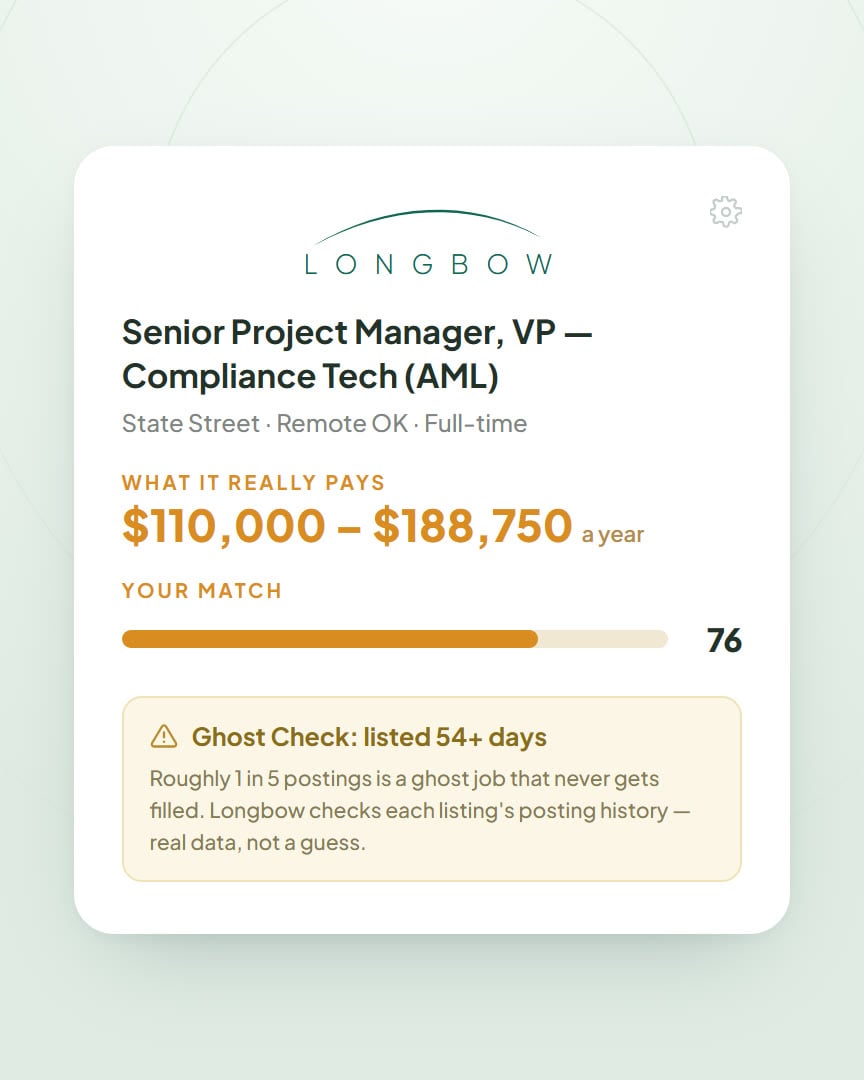Click the Remote OK label
Viewport: 864px width, 1080px height.
tap(342, 424)
